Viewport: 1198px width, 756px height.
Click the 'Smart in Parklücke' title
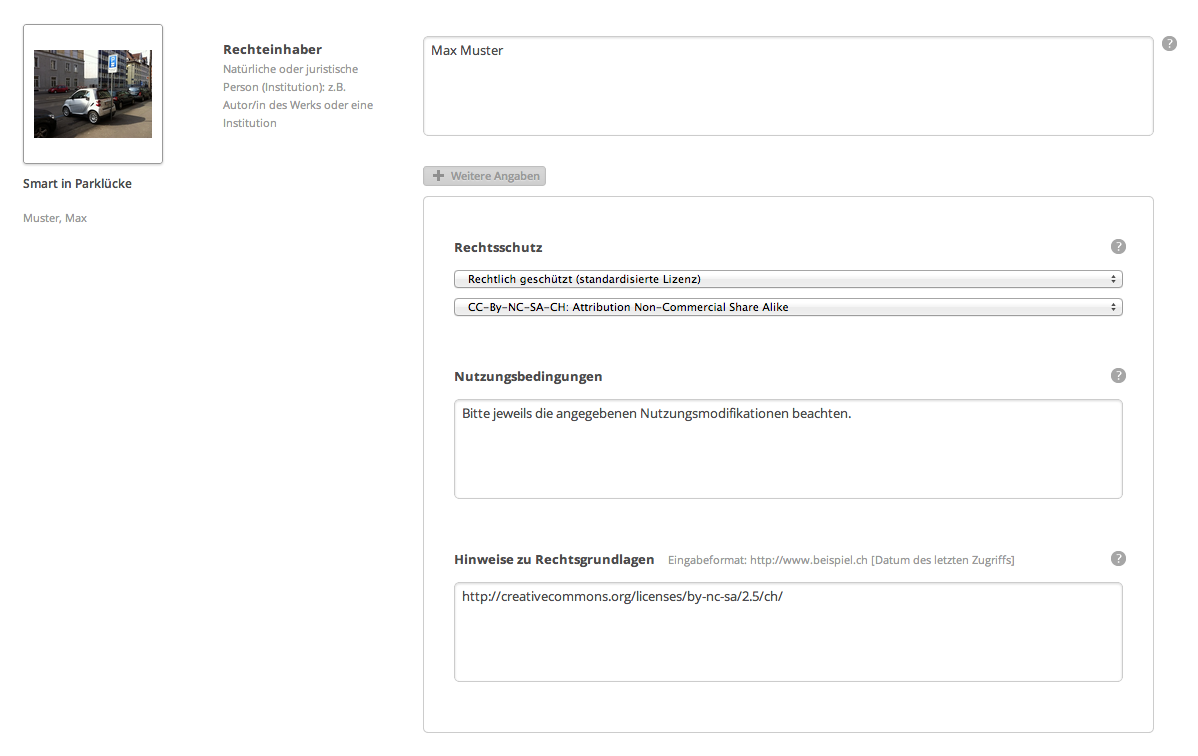pyautogui.click(x=77, y=184)
